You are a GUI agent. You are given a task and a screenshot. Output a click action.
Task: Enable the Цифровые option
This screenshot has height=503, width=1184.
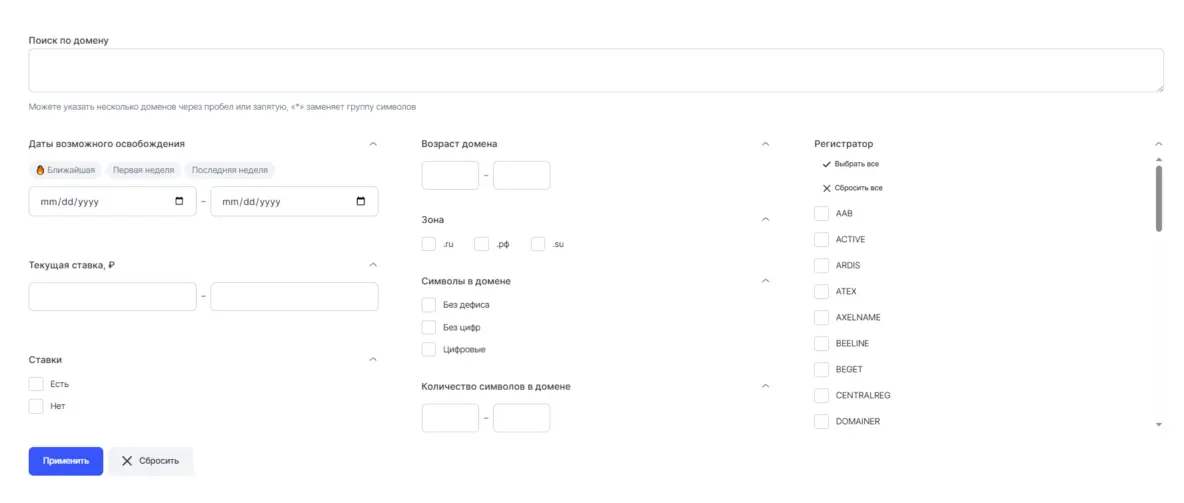(429, 350)
